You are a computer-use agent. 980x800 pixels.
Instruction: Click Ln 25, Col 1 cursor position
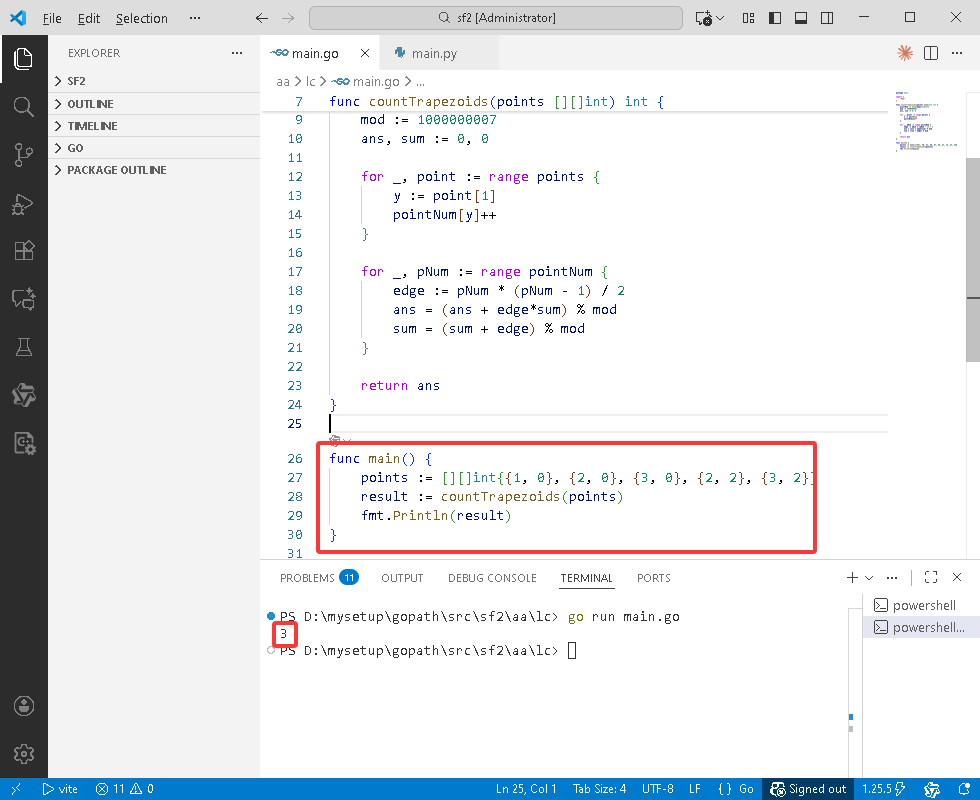click(526, 789)
